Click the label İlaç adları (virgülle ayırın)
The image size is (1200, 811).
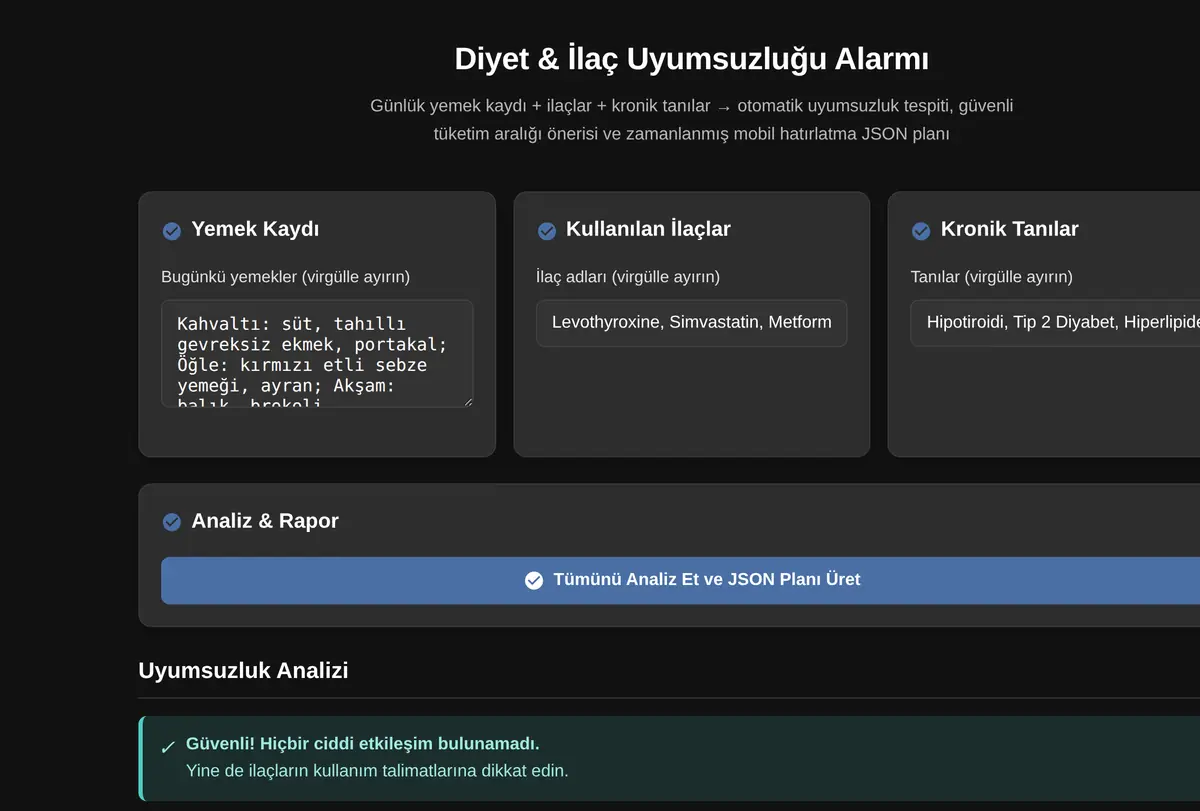(628, 277)
